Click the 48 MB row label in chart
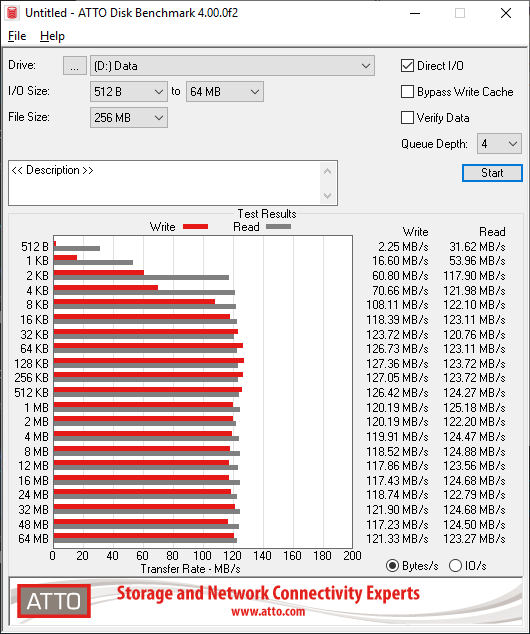The height and width of the screenshot is (634, 530). 34,524
